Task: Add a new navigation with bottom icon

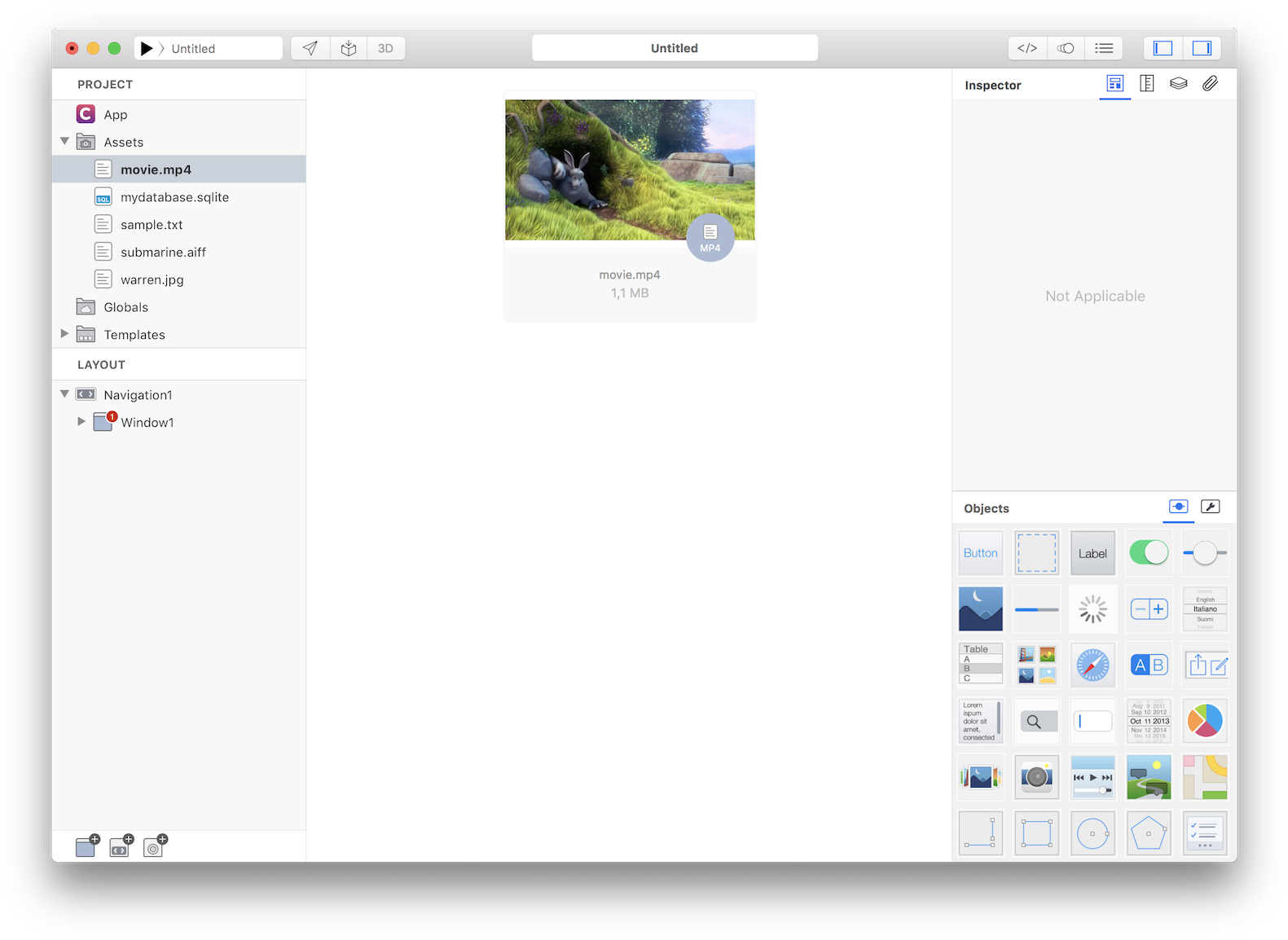Action: (x=121, y=846)
